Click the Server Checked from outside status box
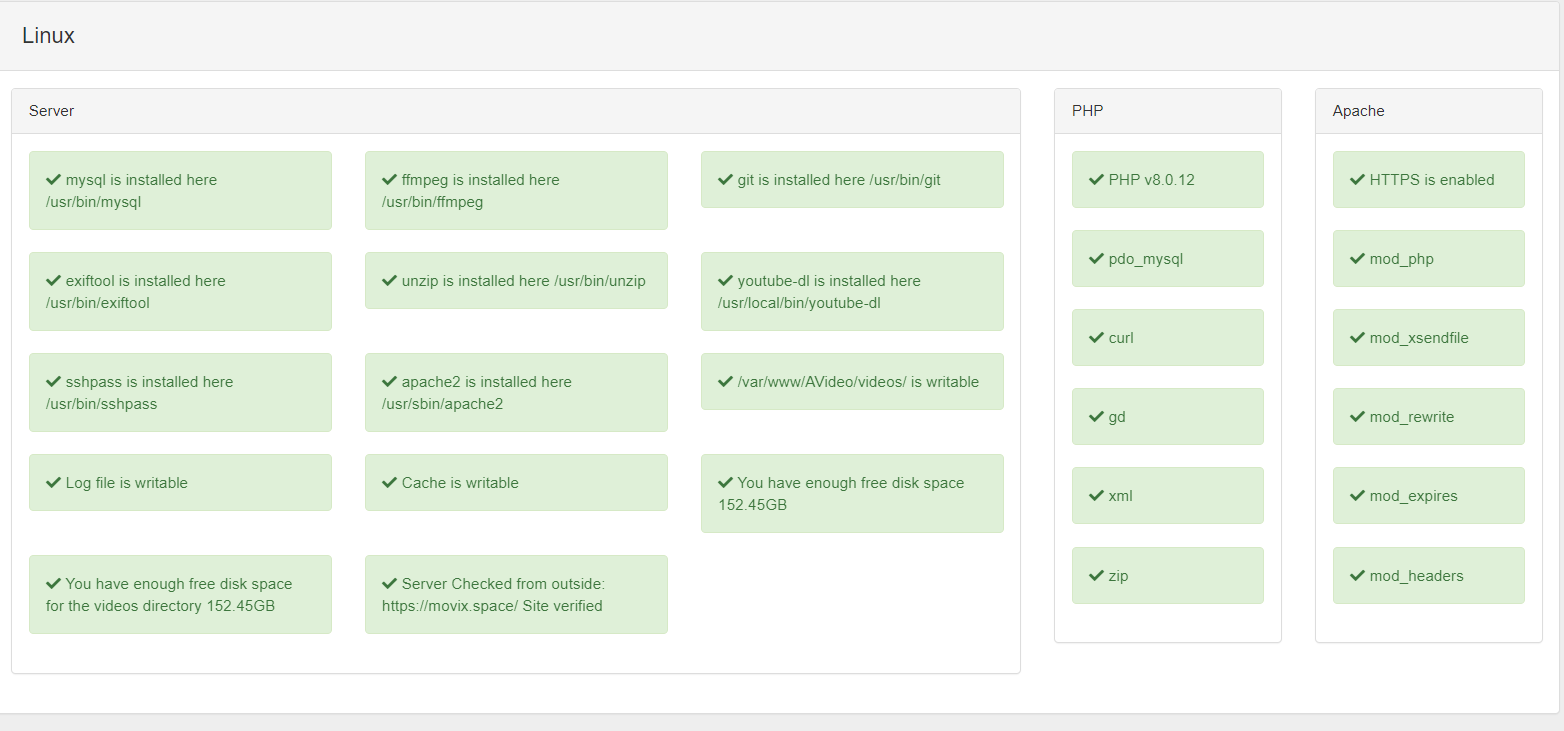1564x731 pixels. tap(516, 594)
